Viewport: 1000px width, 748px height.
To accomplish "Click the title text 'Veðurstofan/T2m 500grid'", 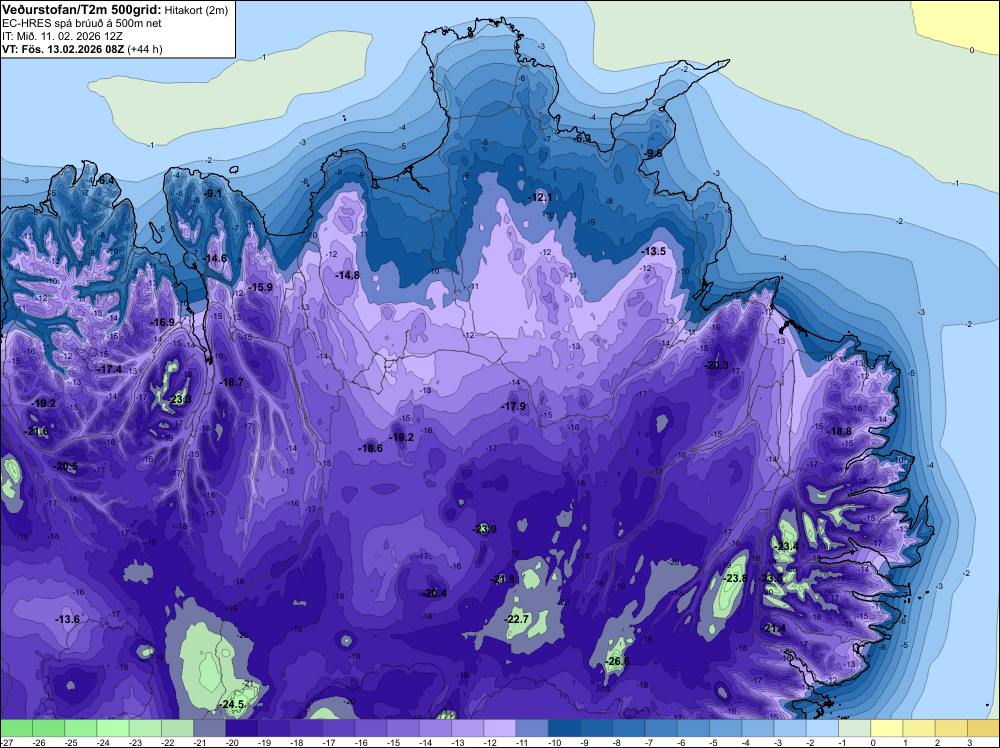I will (x=82, y=10).
